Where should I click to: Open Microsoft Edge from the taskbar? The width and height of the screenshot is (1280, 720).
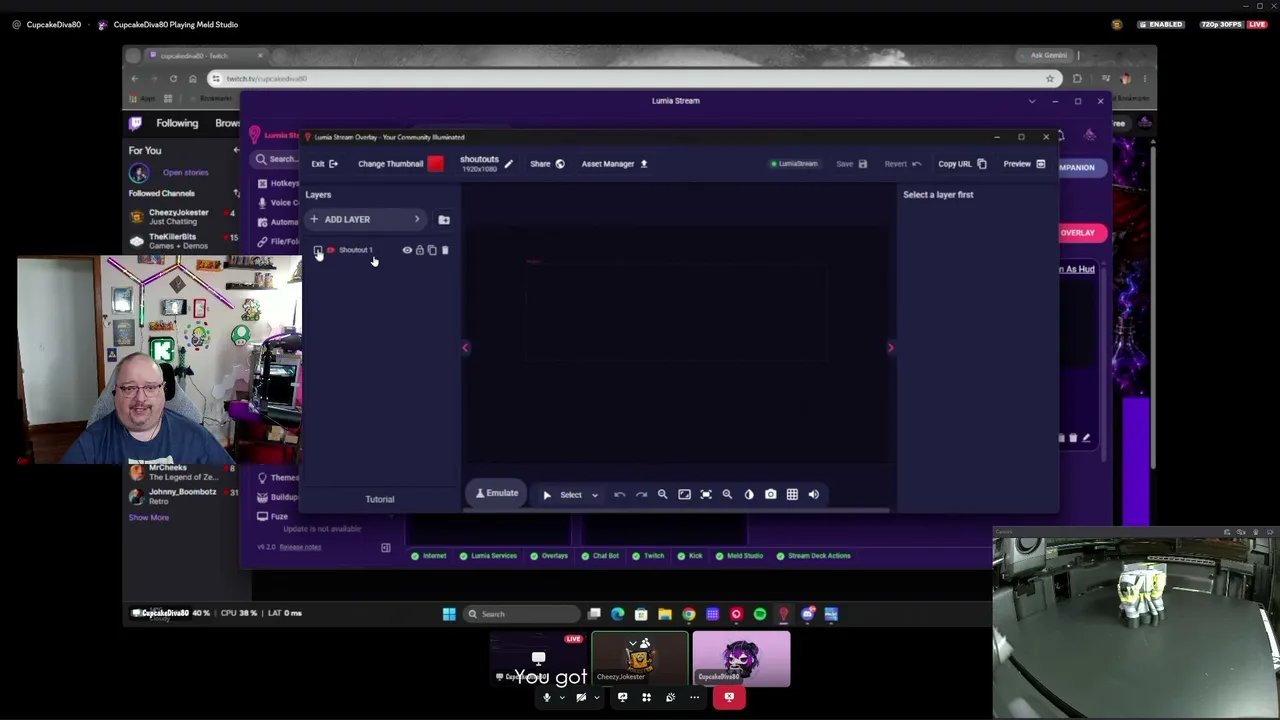pos(618,614)
